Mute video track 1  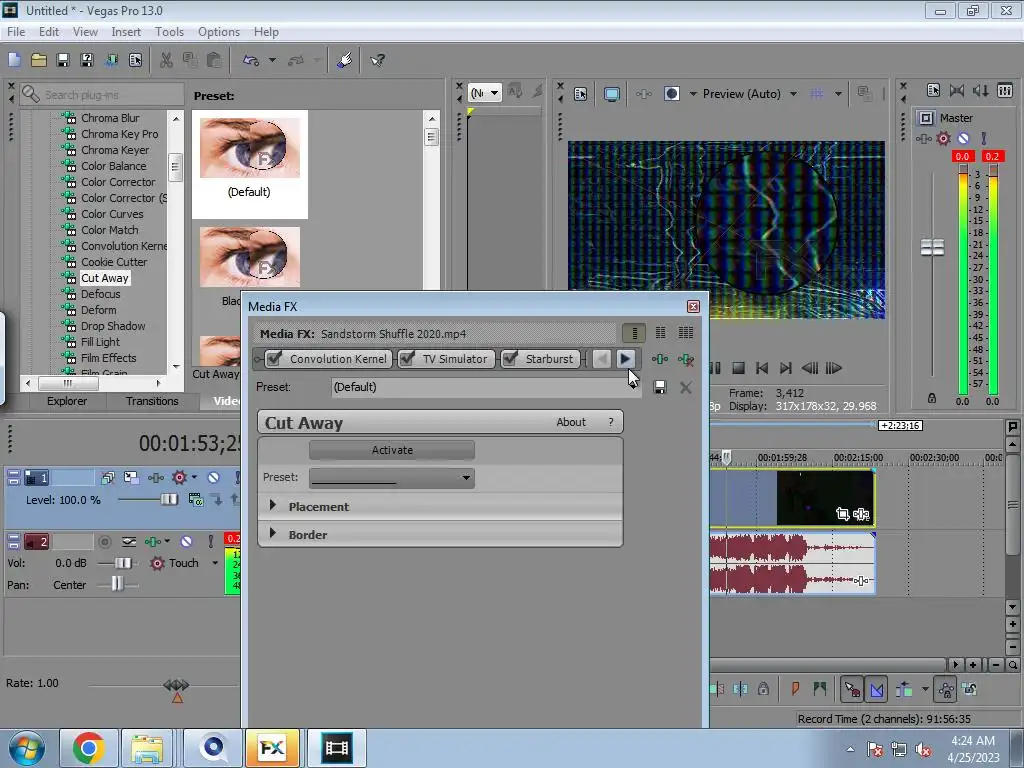pyautogui.click(x=213, y=478)
